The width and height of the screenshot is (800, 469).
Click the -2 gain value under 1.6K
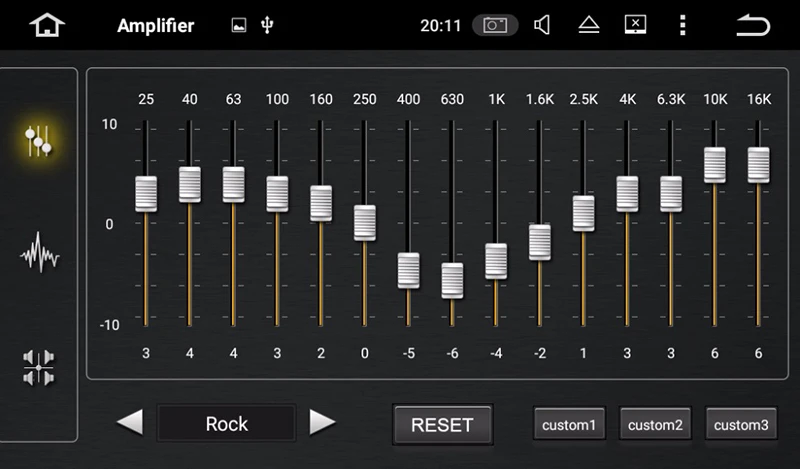pyautogui.click(x=540, y=353)
